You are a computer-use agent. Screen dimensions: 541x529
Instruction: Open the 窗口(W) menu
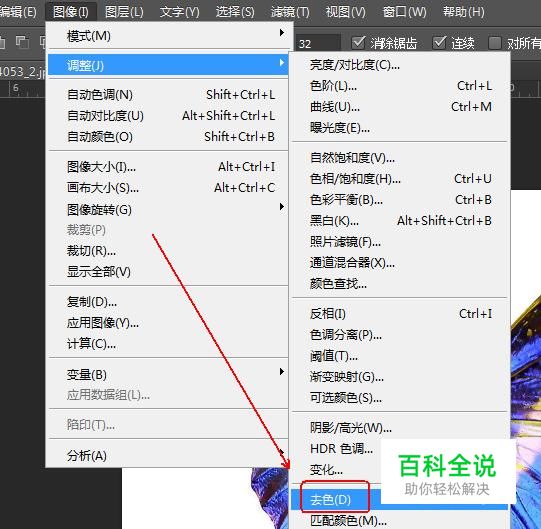(x=404, y=12)
